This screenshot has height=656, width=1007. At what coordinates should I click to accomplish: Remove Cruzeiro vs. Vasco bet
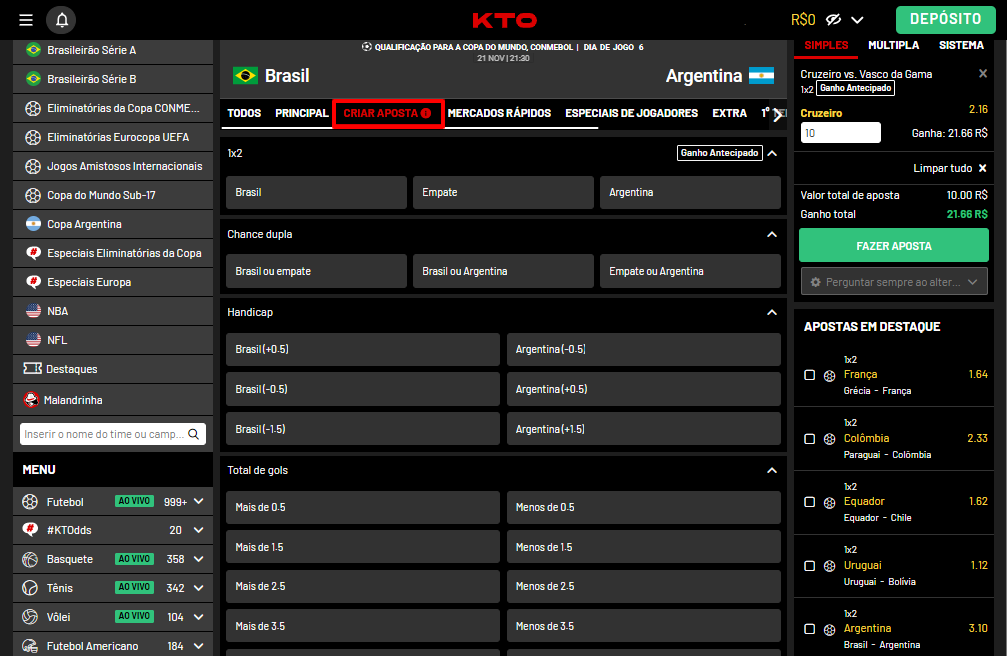click(x=983, y=73)
